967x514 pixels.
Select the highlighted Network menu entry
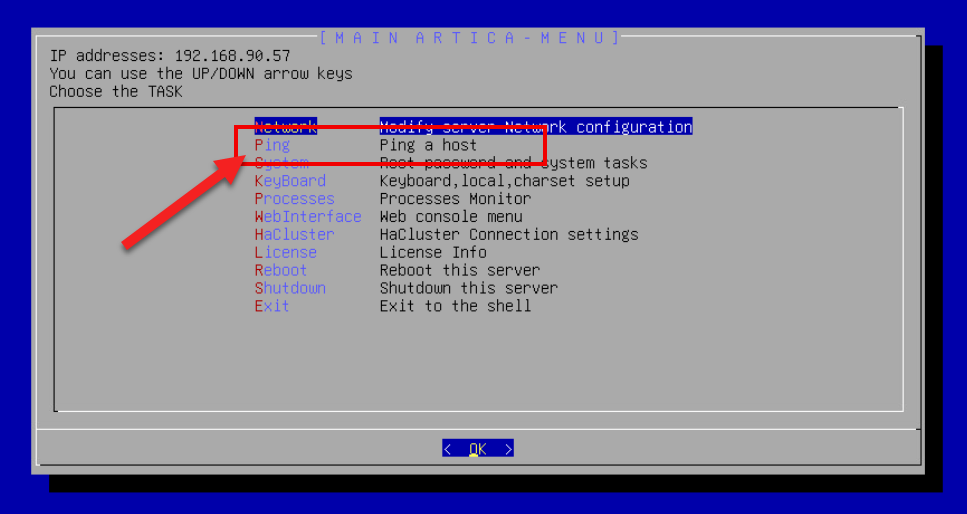[286, 127]
